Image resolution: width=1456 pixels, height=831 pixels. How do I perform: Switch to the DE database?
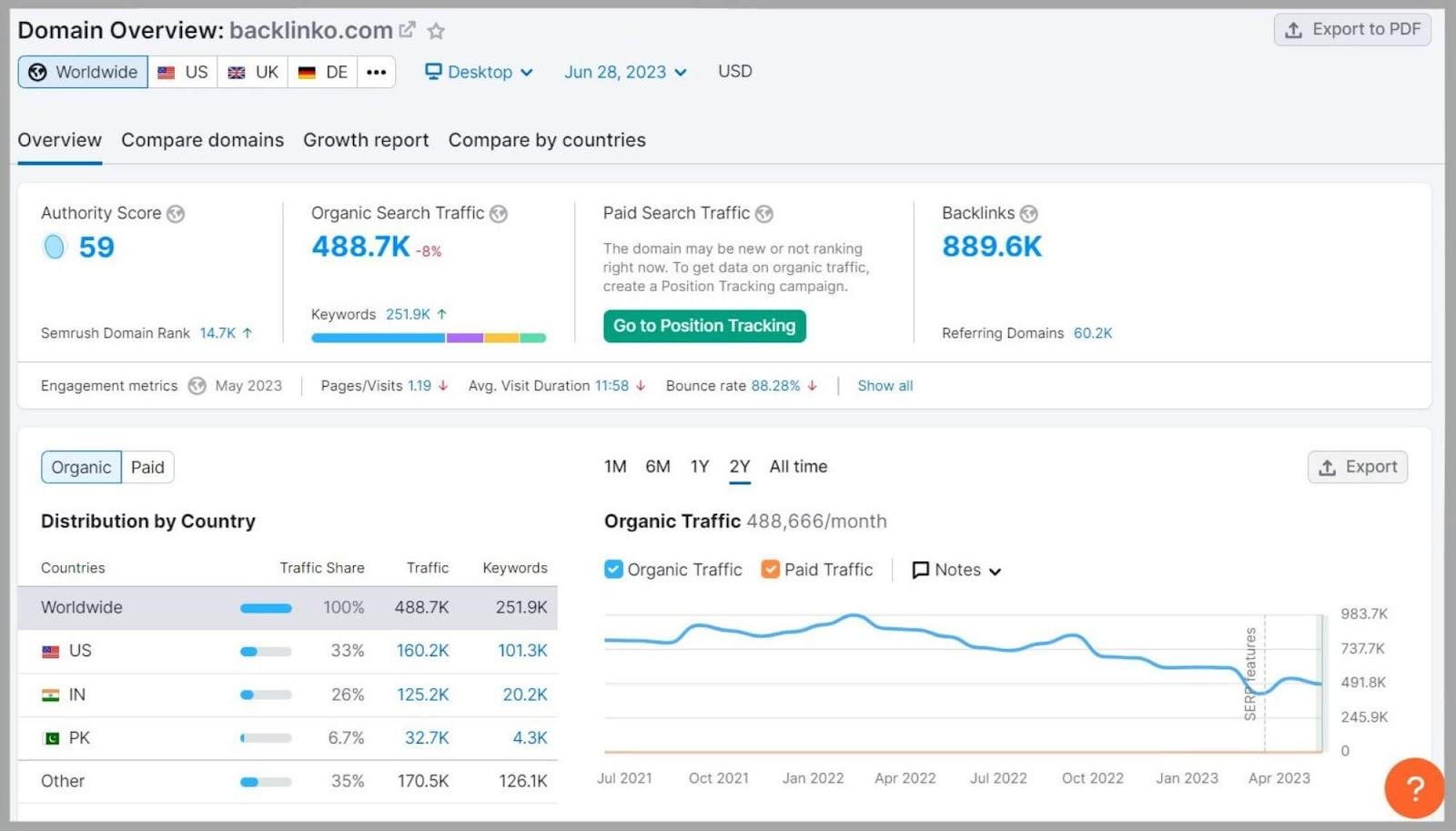[x=323, y=72]
